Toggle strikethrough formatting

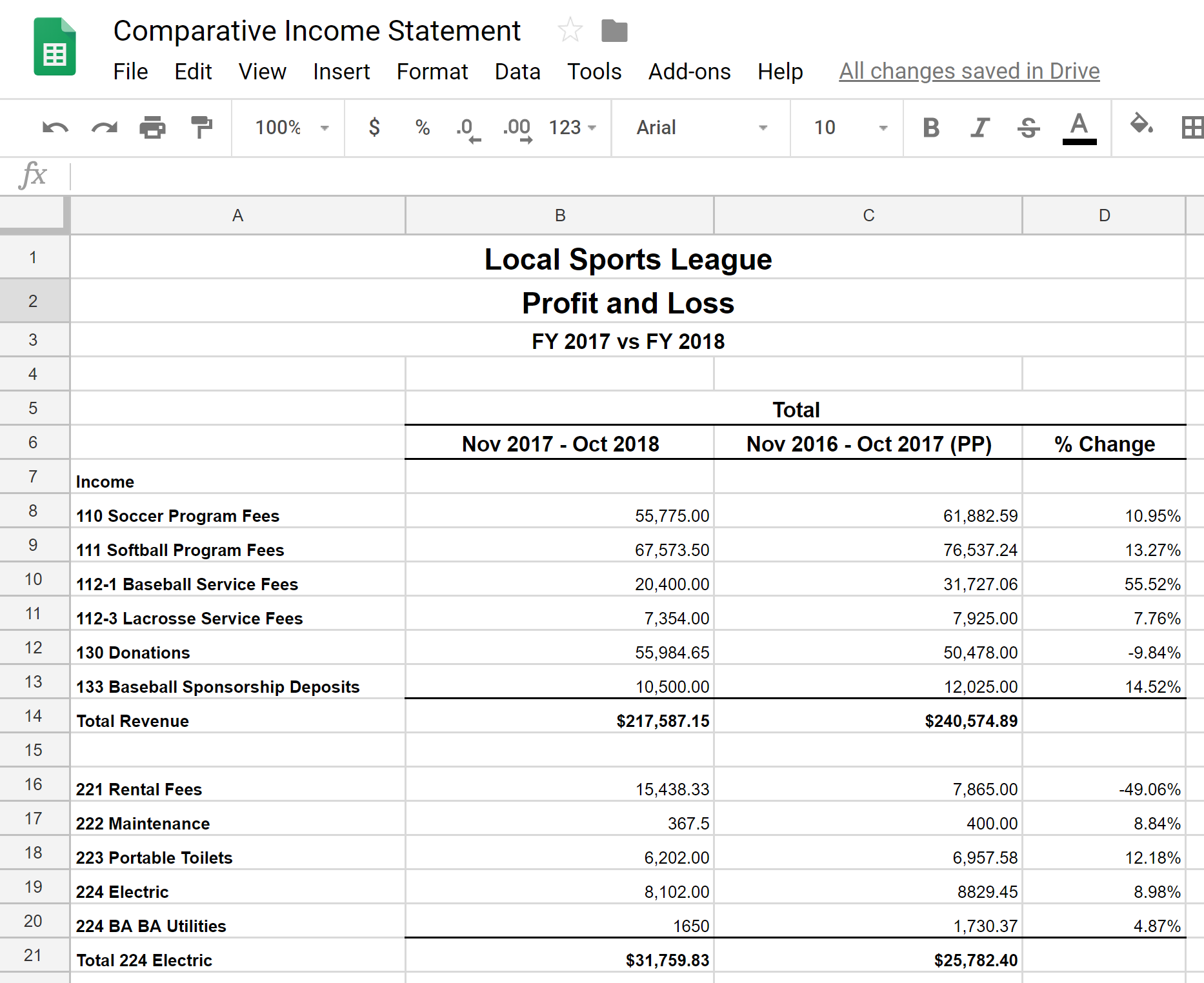pos(1028,128)
